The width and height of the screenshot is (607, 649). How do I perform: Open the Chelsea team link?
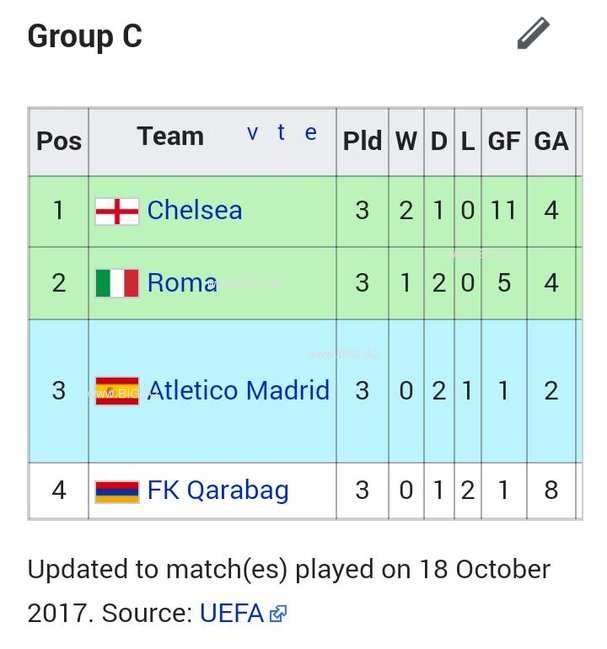click(x=194, y=210)
